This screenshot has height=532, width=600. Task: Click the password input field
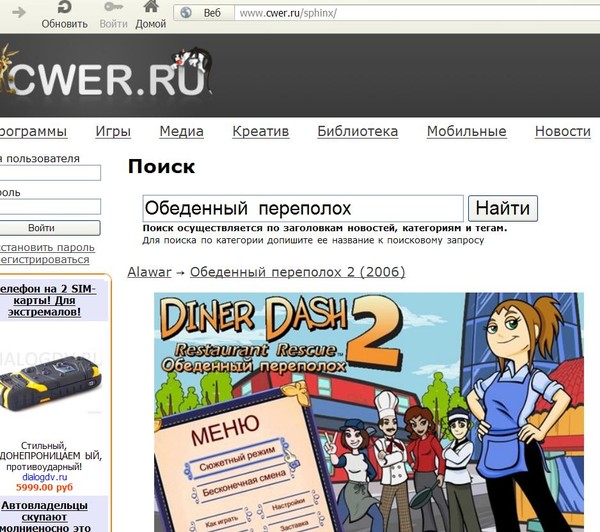(50, 207)
